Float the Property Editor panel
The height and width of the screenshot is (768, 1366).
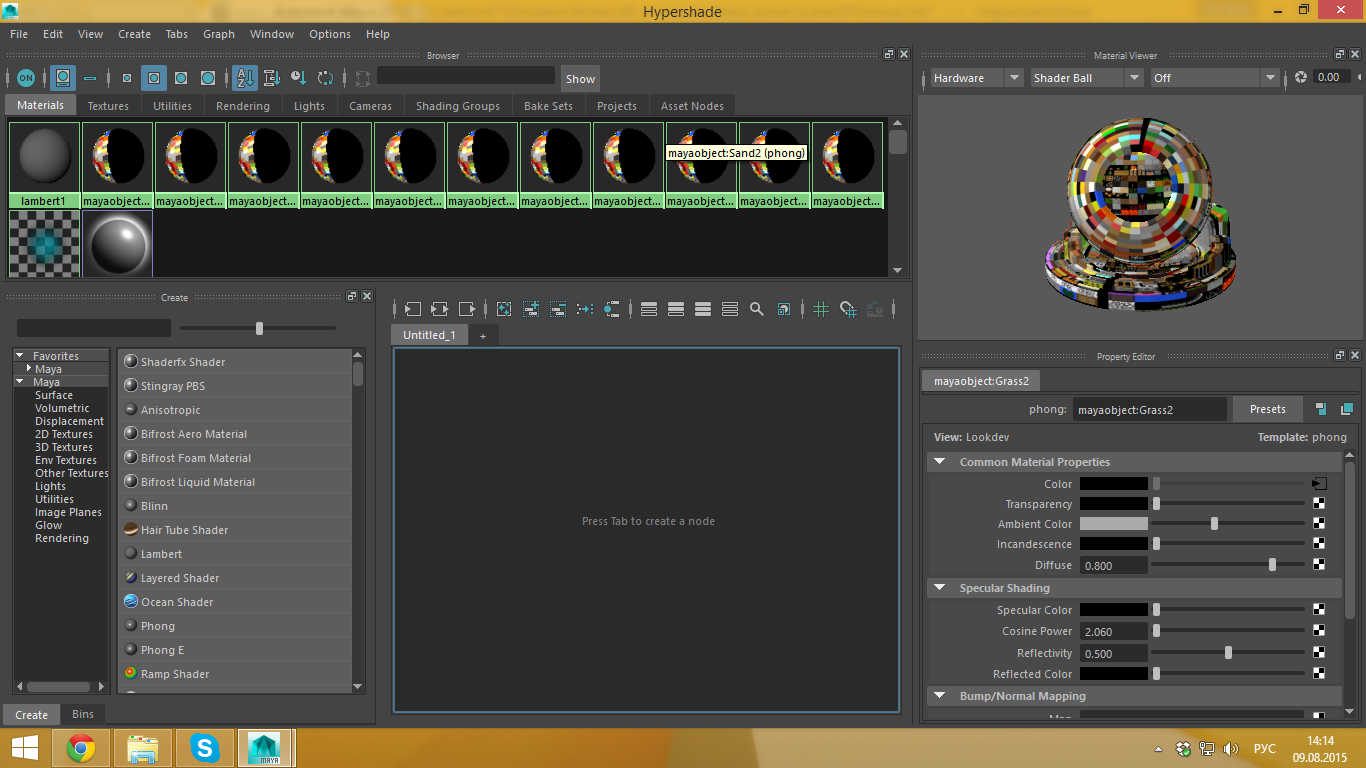pos(1340,356)
